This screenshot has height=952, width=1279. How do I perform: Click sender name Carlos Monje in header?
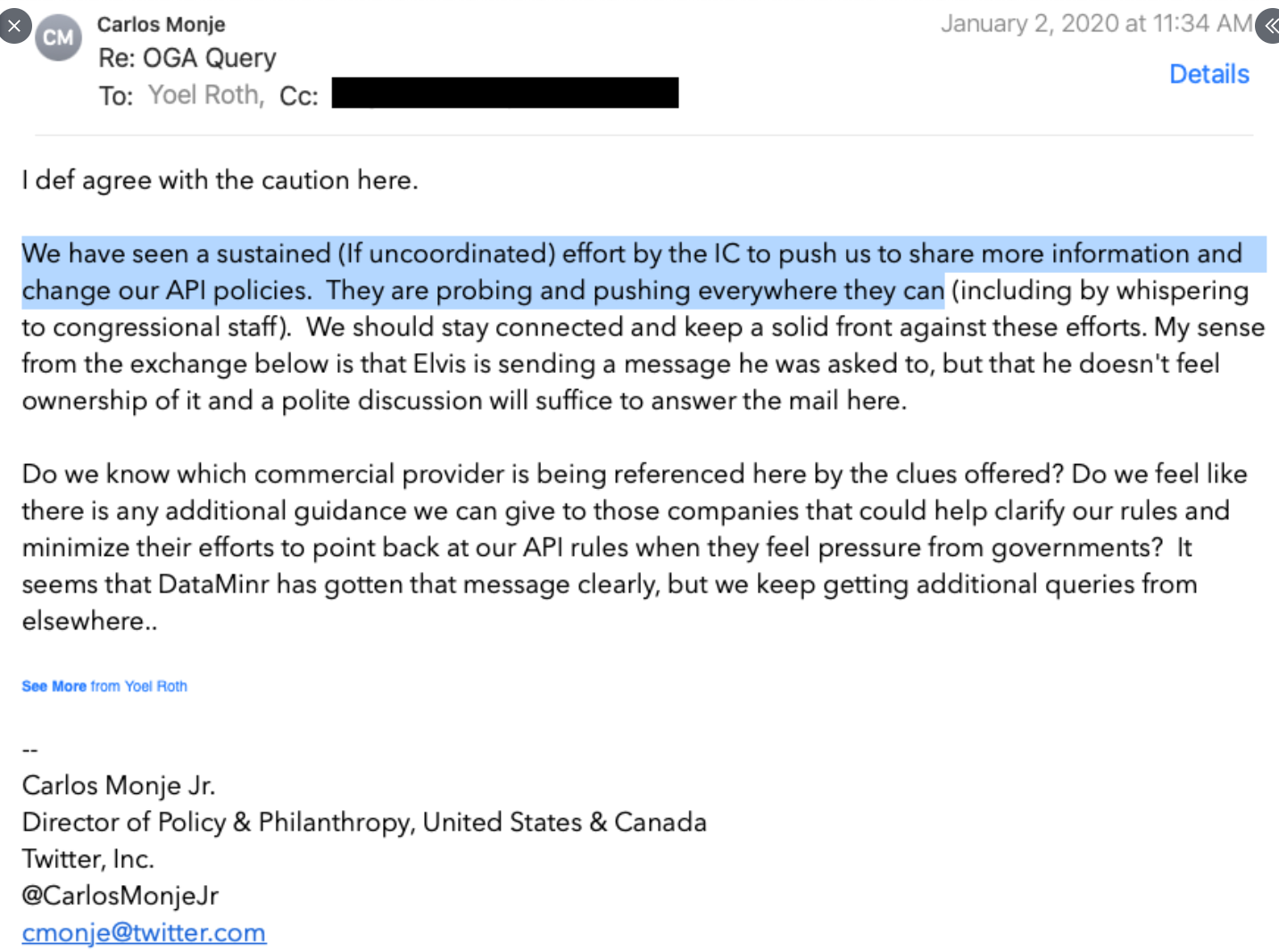click(x=161, y=24)
